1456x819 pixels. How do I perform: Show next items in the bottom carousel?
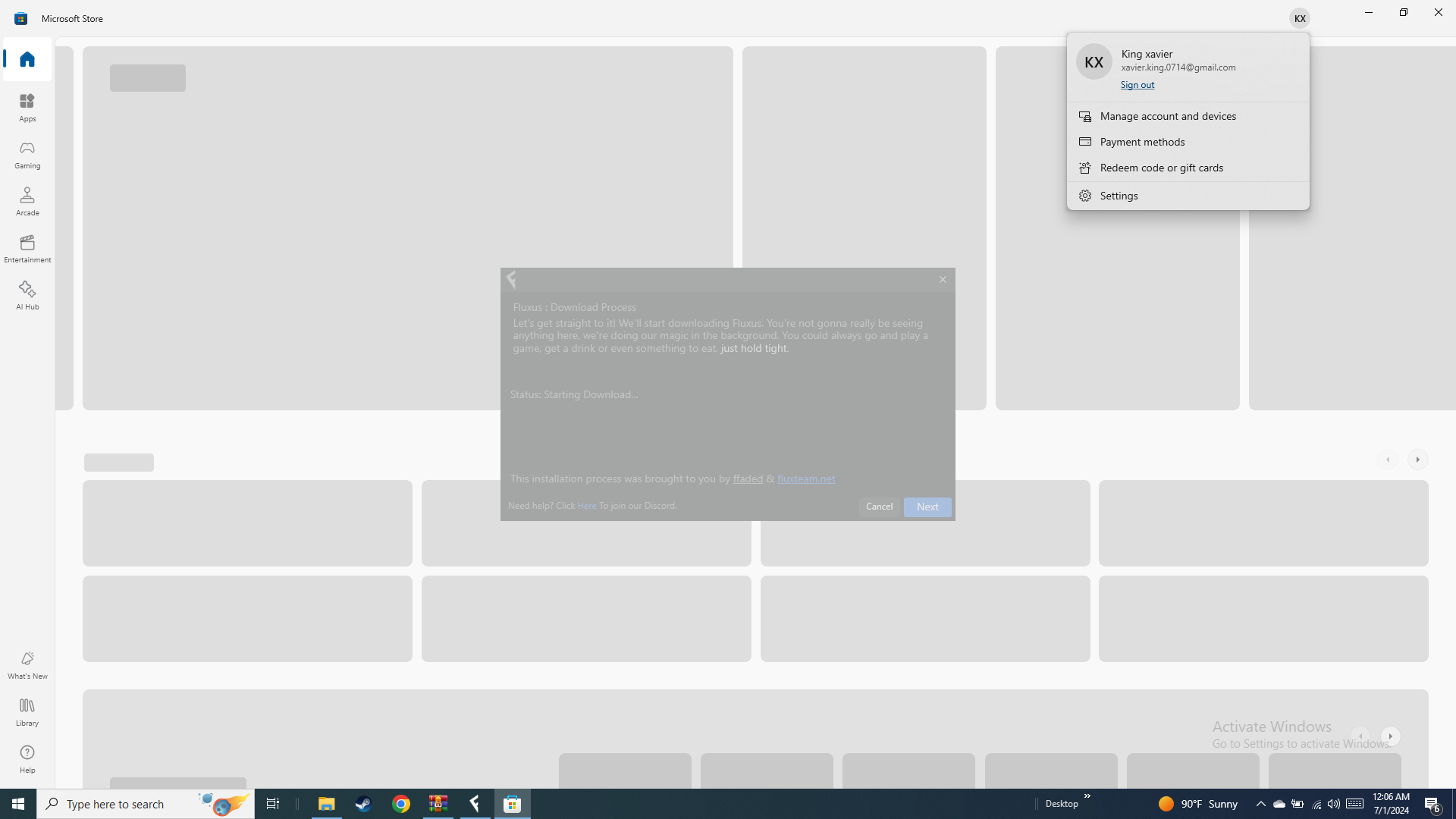tap(1390, 736)
